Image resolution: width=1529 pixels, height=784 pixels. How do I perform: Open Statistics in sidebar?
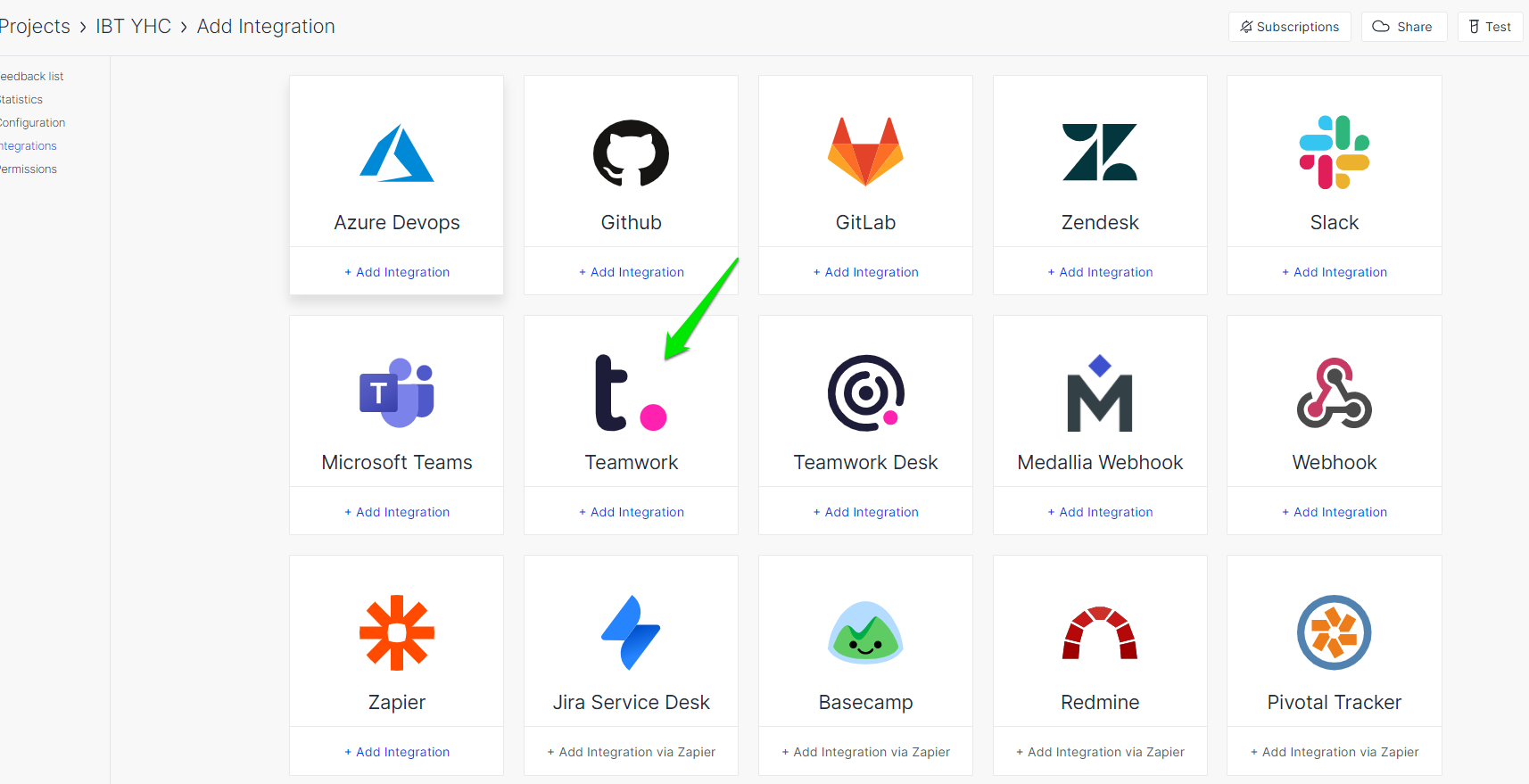tap(21, 100)
